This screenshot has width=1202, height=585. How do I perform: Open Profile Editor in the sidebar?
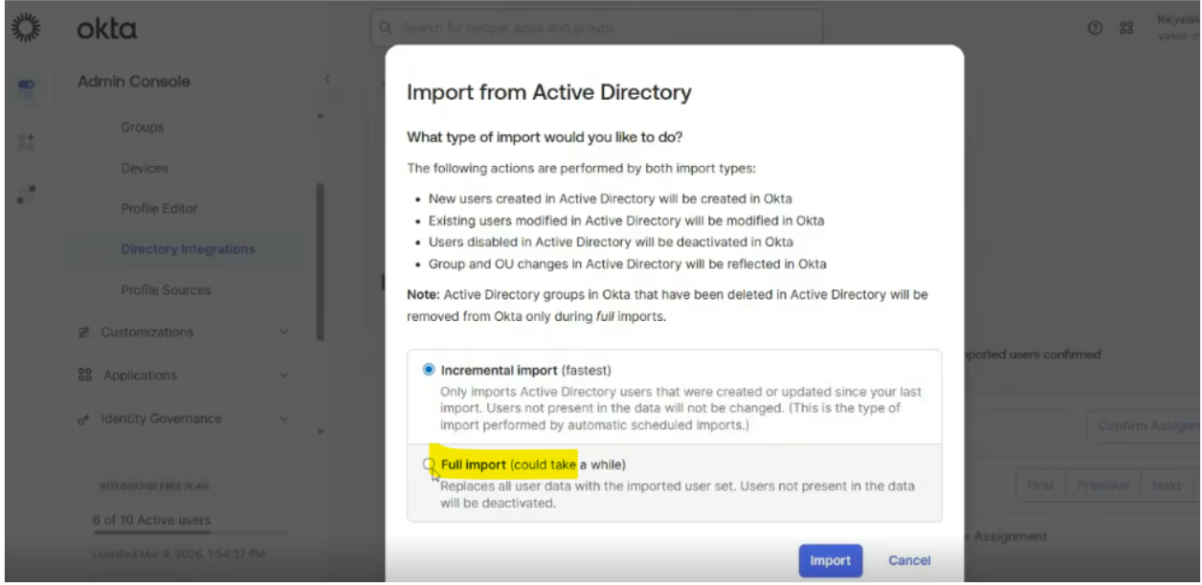pyautogui.click(x=159, y=208)
